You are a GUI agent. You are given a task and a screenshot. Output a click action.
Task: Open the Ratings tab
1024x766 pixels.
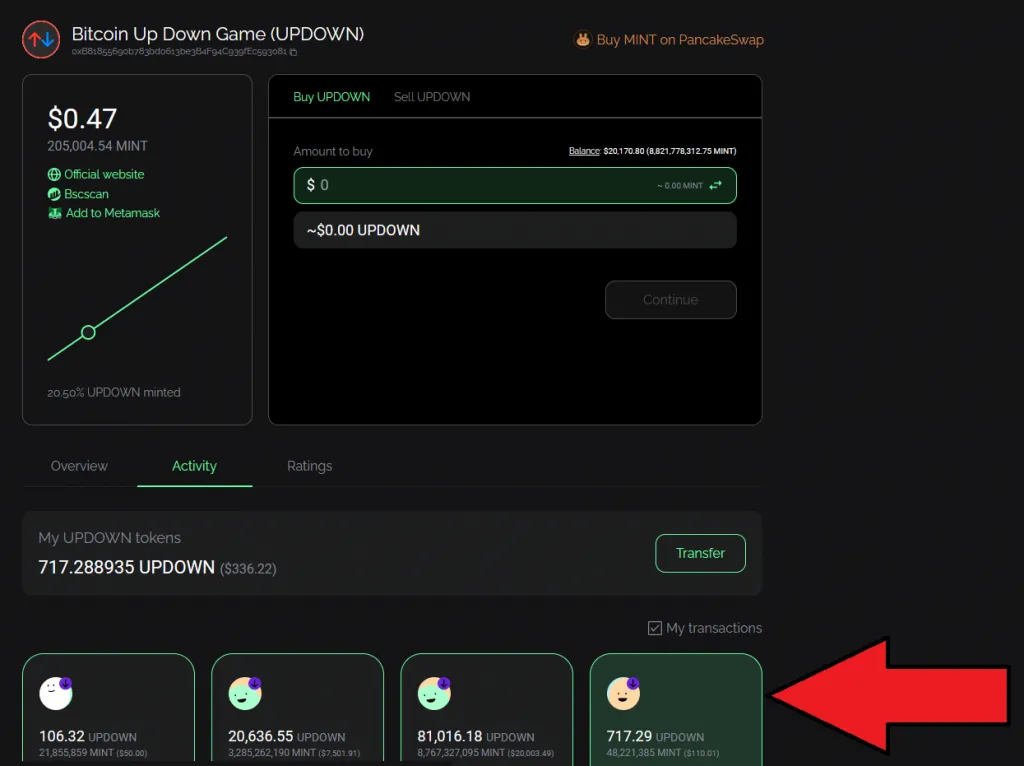point(310,466)
